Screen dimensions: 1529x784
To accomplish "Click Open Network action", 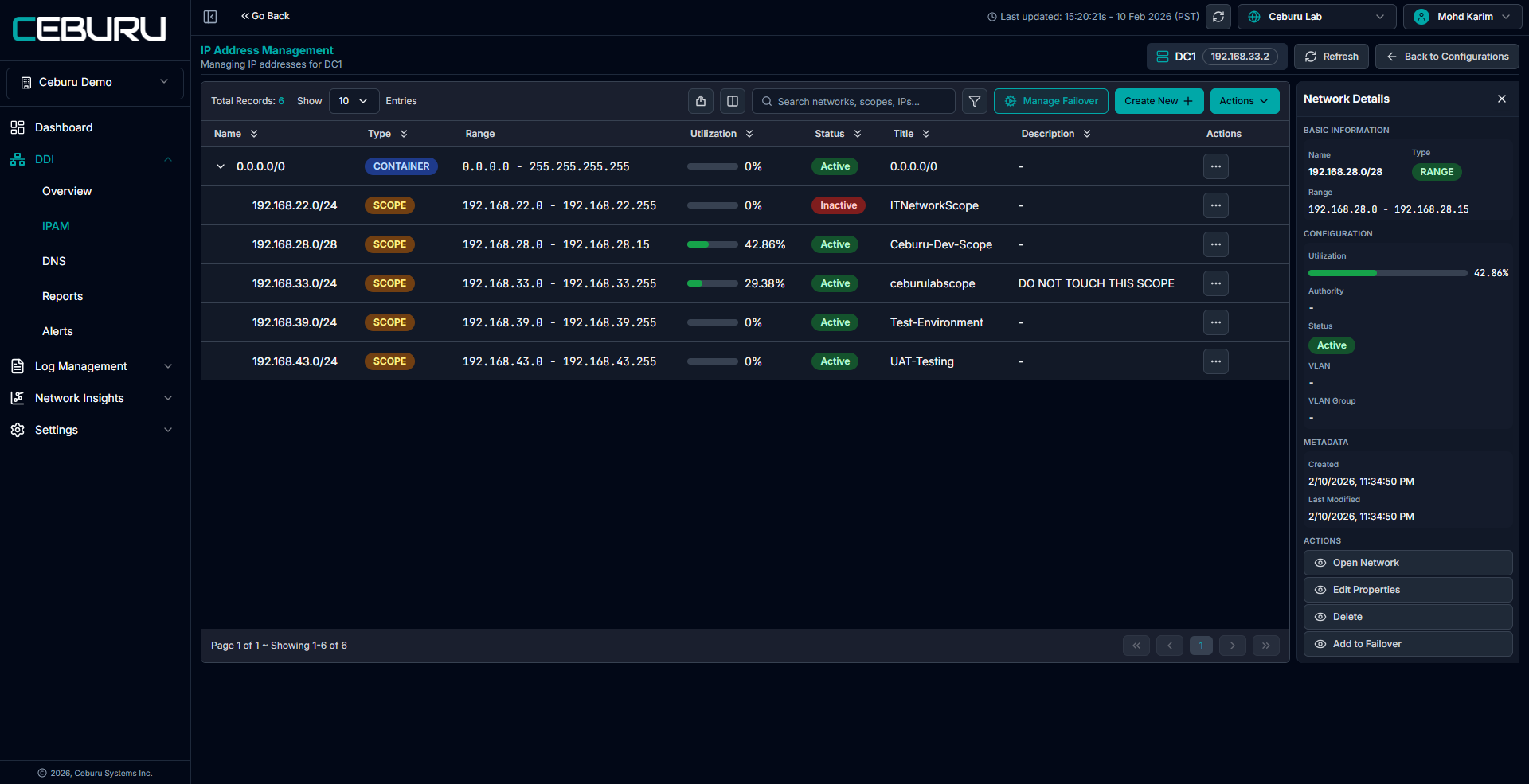I will pyautogui.click(x=1408, y=563).
